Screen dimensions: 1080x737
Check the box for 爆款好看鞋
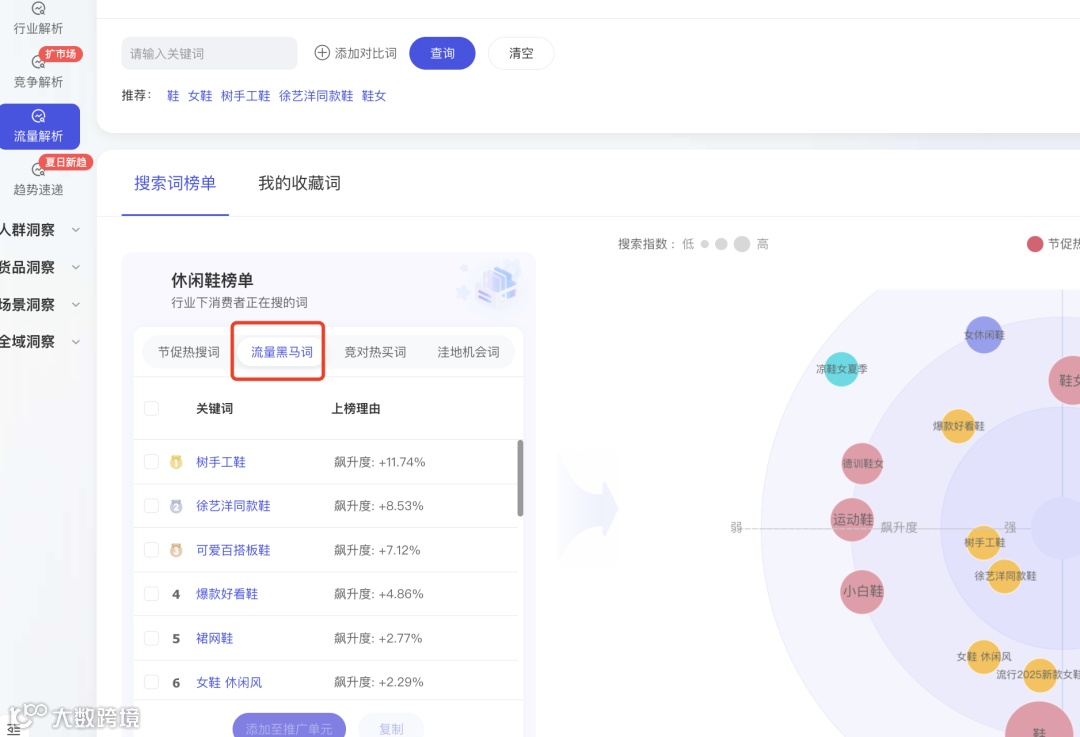[152, 594]
